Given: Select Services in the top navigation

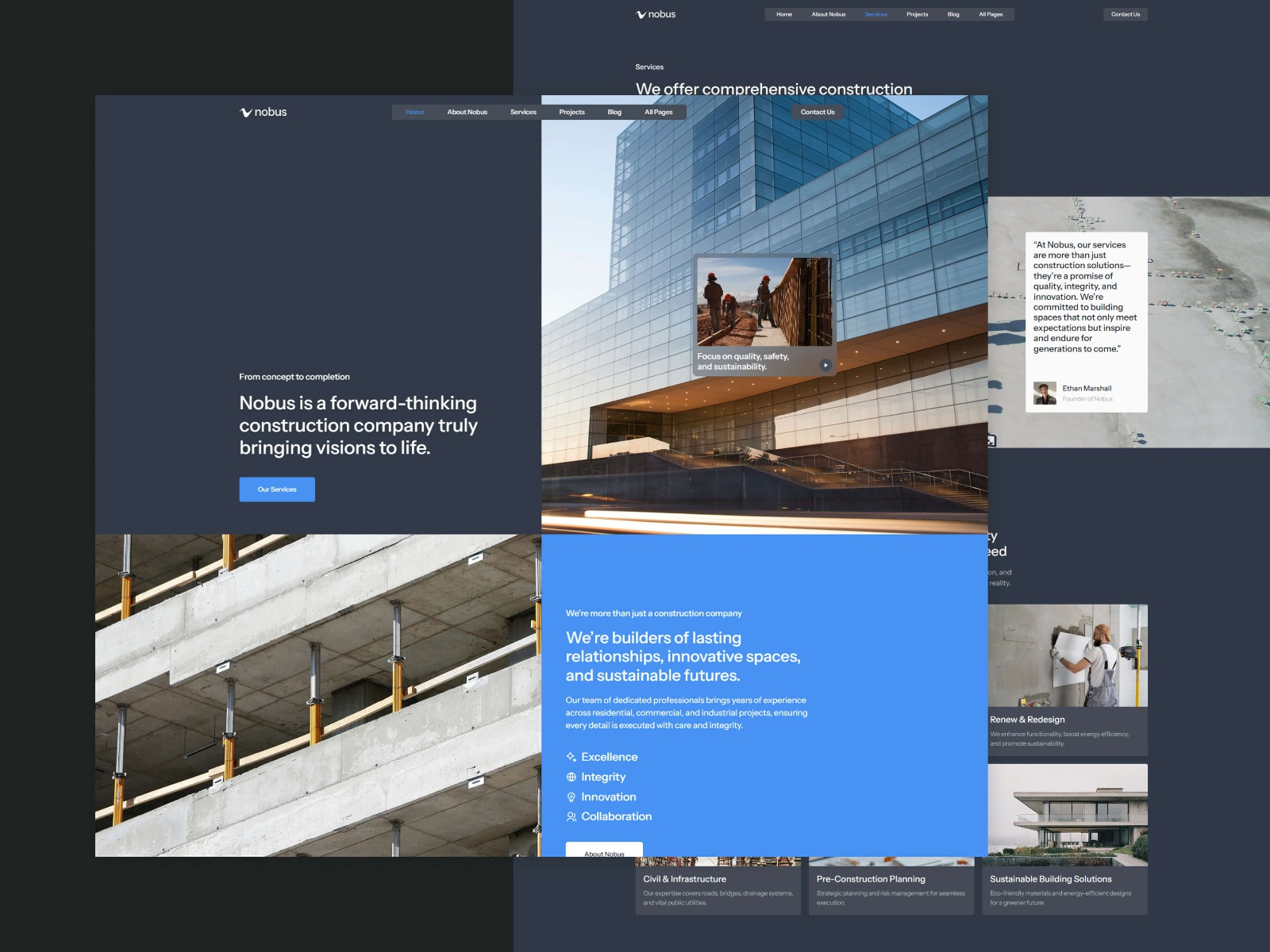Looking at the screenshot, I should pyautogui.click(x=523, y=112).
